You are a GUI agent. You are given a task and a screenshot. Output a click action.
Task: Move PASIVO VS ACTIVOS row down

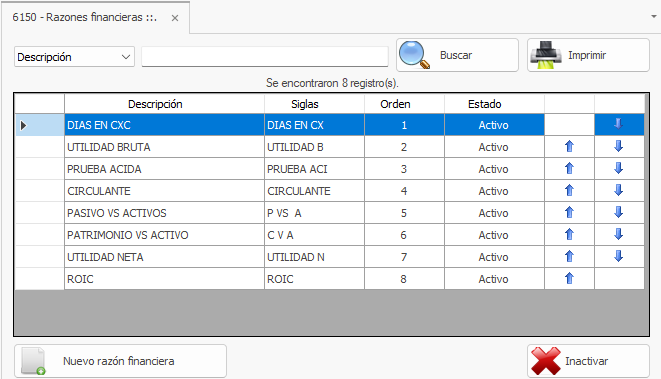618,212
